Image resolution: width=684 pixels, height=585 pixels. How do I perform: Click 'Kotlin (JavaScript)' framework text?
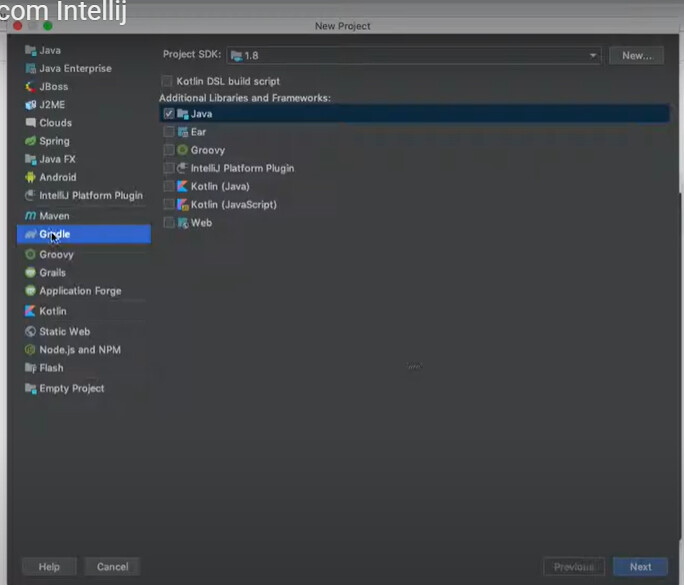tap(234, 205)
